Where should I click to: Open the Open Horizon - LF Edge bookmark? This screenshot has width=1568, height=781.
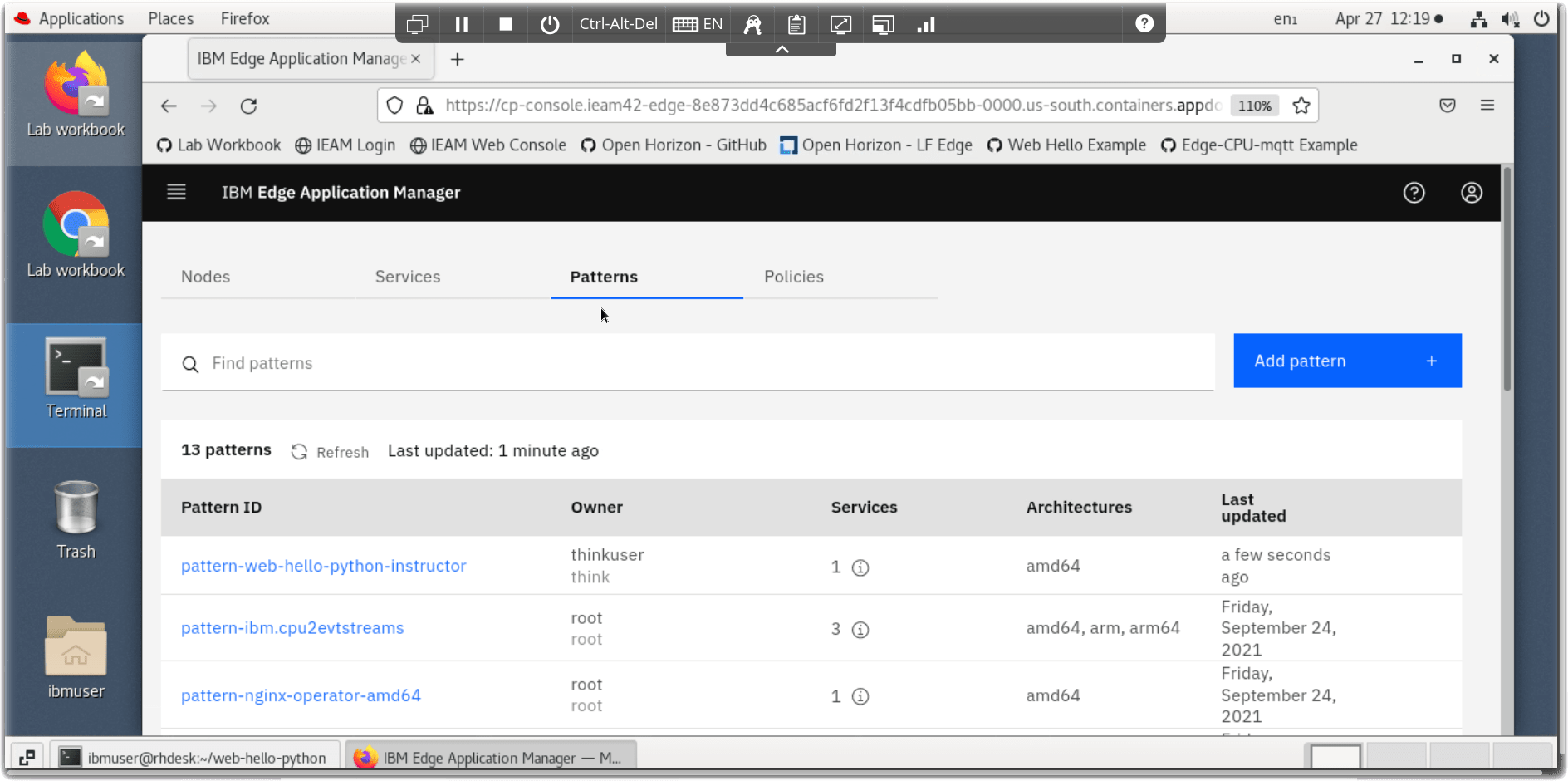tap(876, 145)
